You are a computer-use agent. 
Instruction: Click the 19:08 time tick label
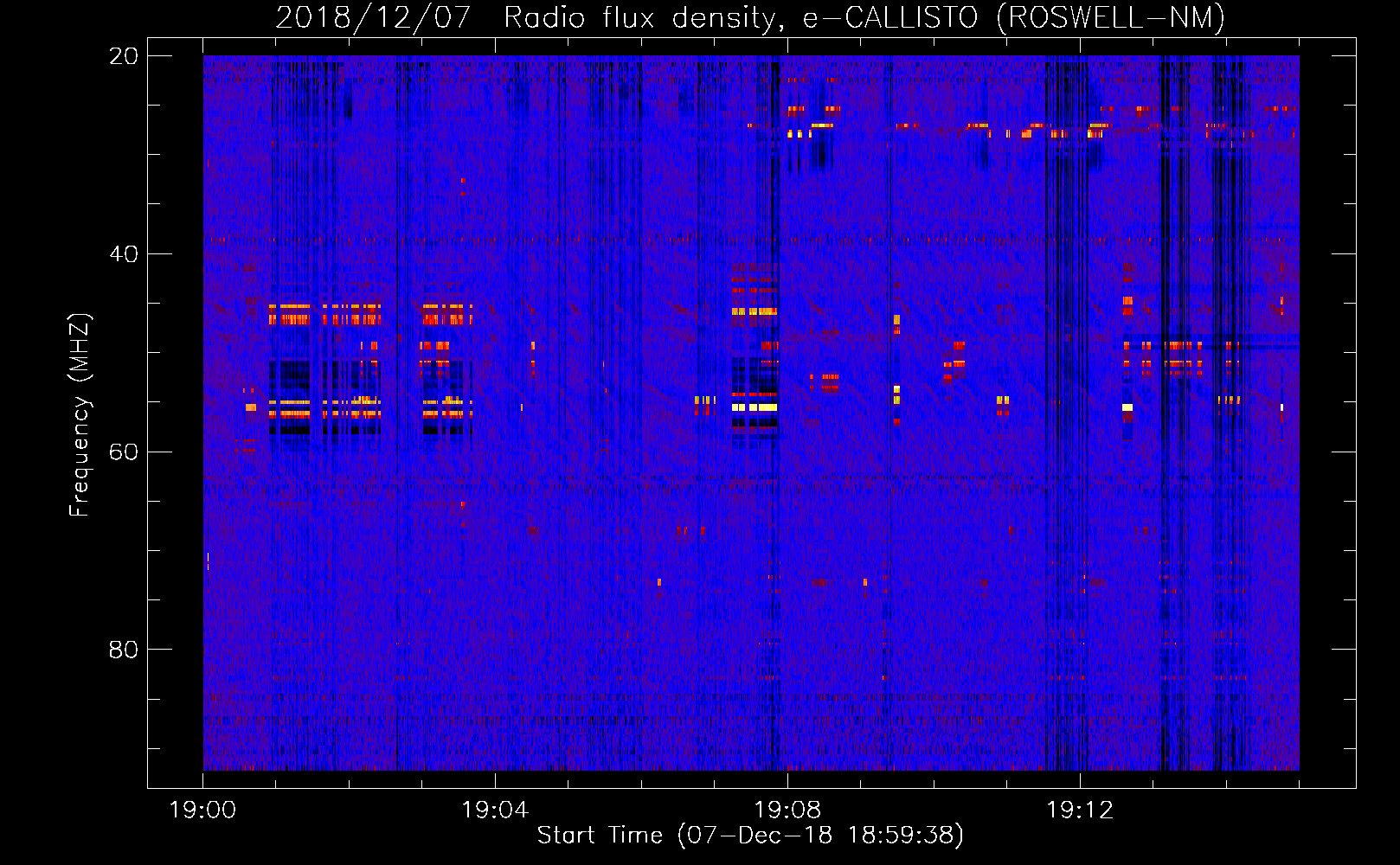(x=787, y=811)
